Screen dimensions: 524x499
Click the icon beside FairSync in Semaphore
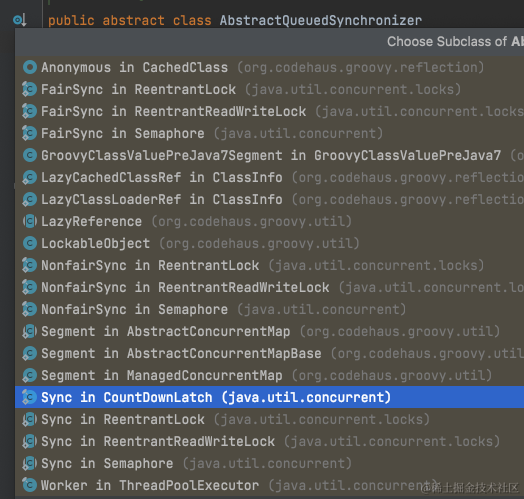pos(30,133)
